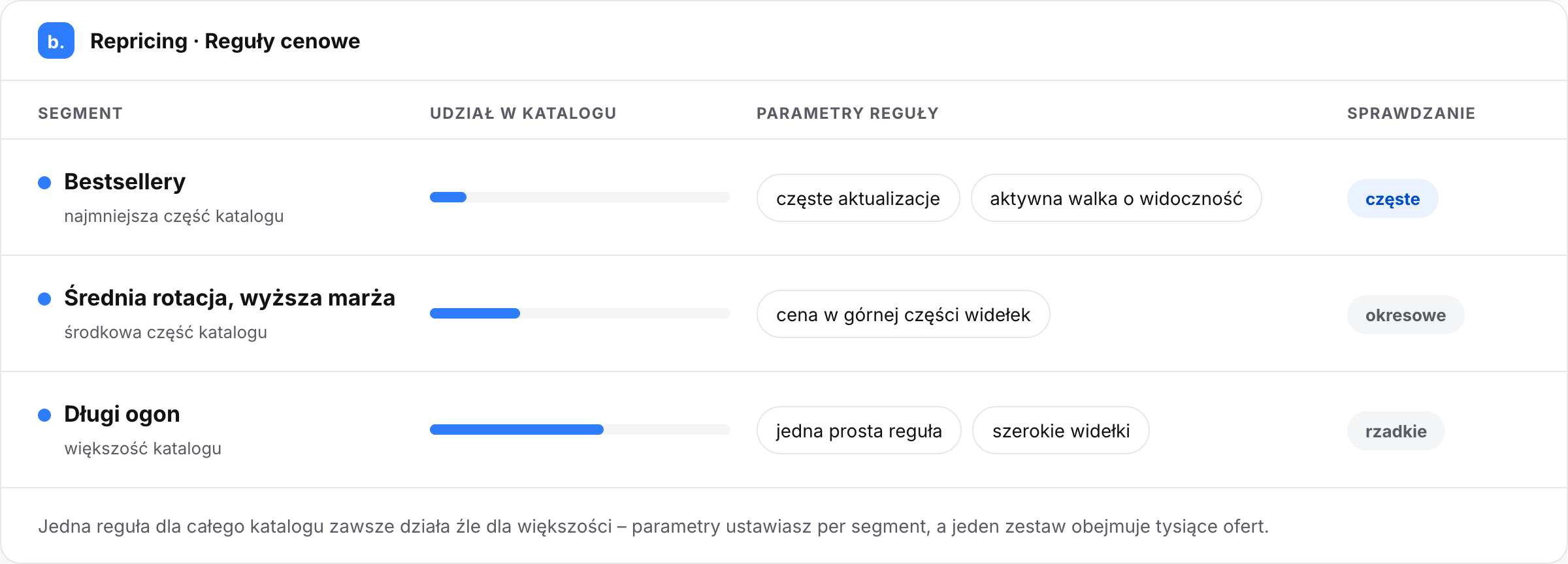Choose the "jedna prosta reguła" chip
This screenshot has height=564, width=1568.
[x=858, y=431]
